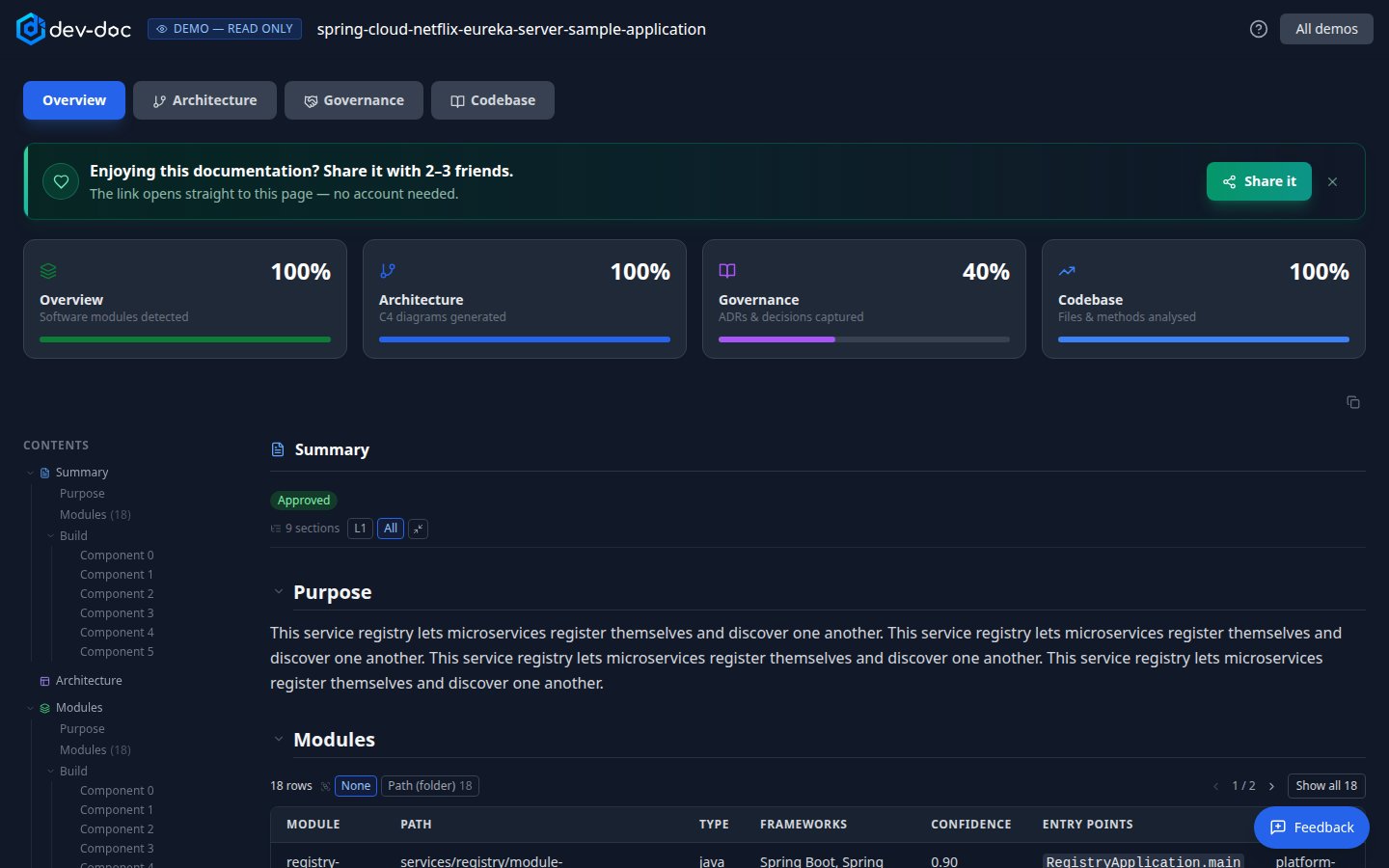The image size is (1389, 868).
Task: Group rows by Path (folder)
Action: (x=430, y=786)
